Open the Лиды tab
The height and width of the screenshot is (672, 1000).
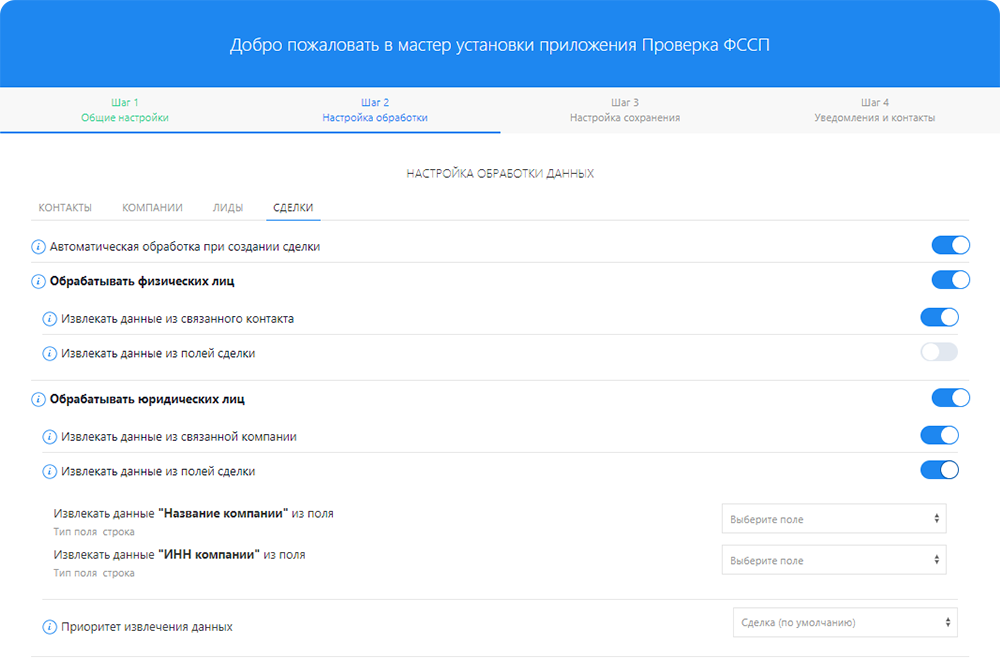tap(227, 208)
